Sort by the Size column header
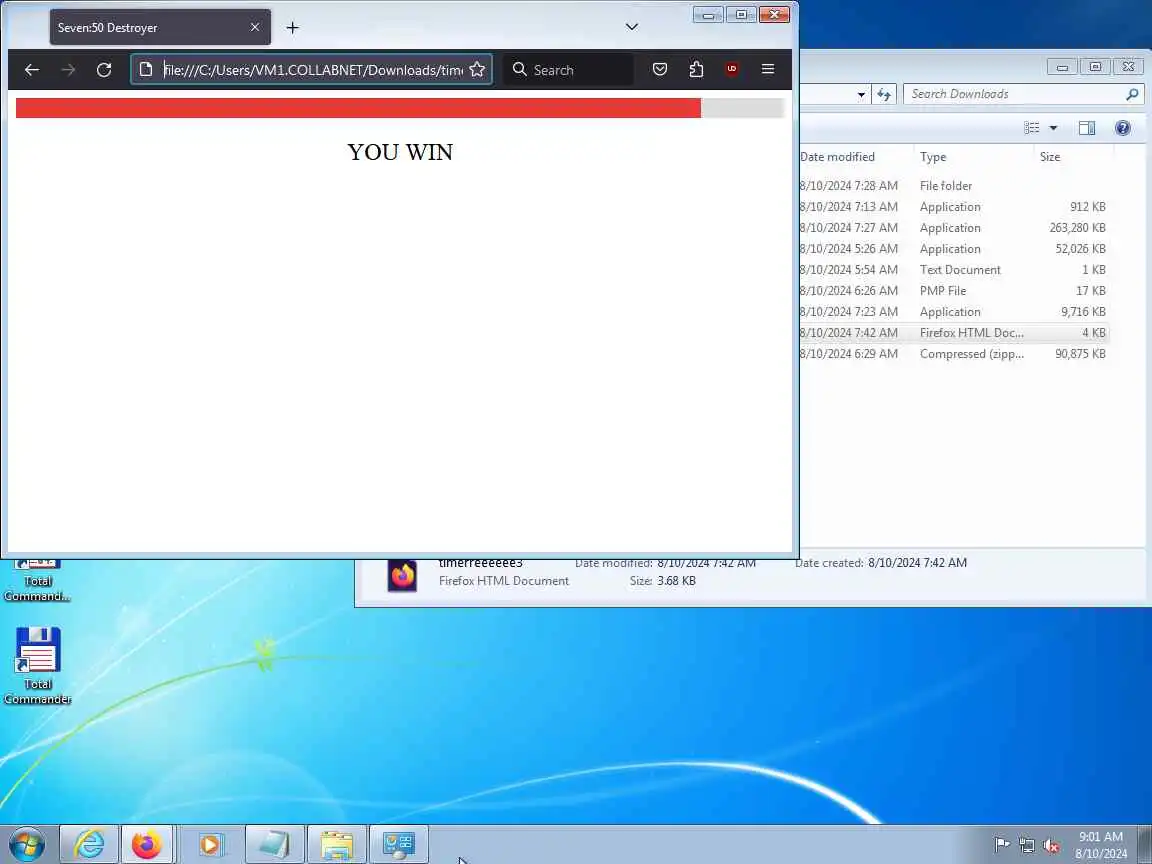 (1073, 156)
